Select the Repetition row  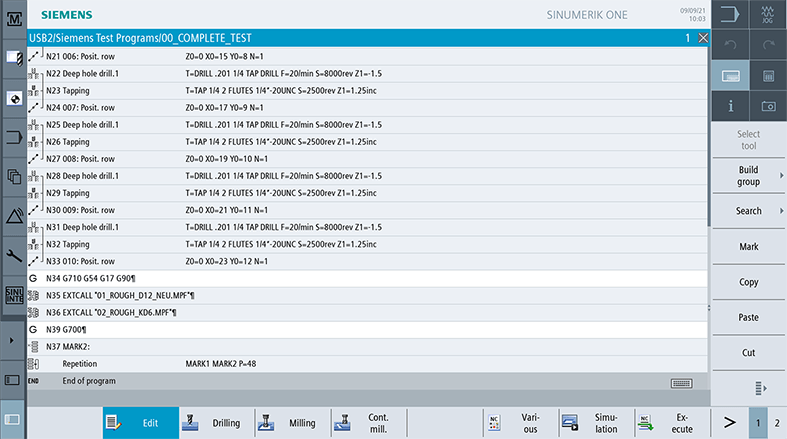click(x=367, y=364)
